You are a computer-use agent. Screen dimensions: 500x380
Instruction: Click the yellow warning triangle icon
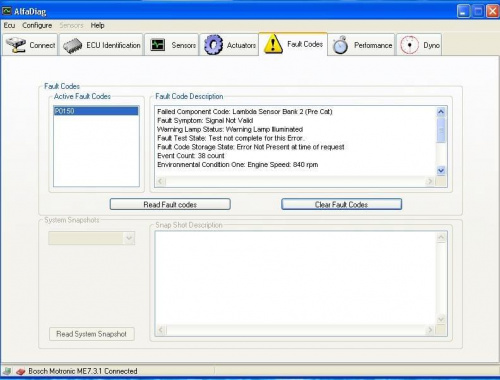(273, 44)
